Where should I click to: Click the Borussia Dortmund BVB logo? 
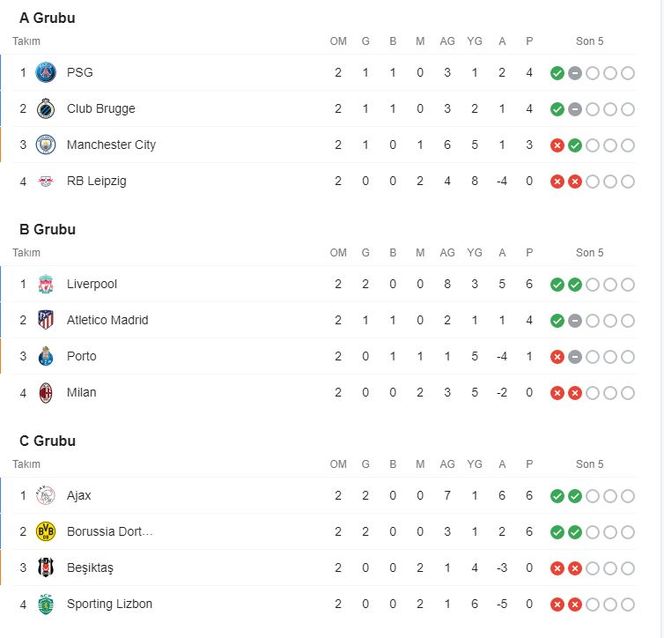tap(46, 531)
